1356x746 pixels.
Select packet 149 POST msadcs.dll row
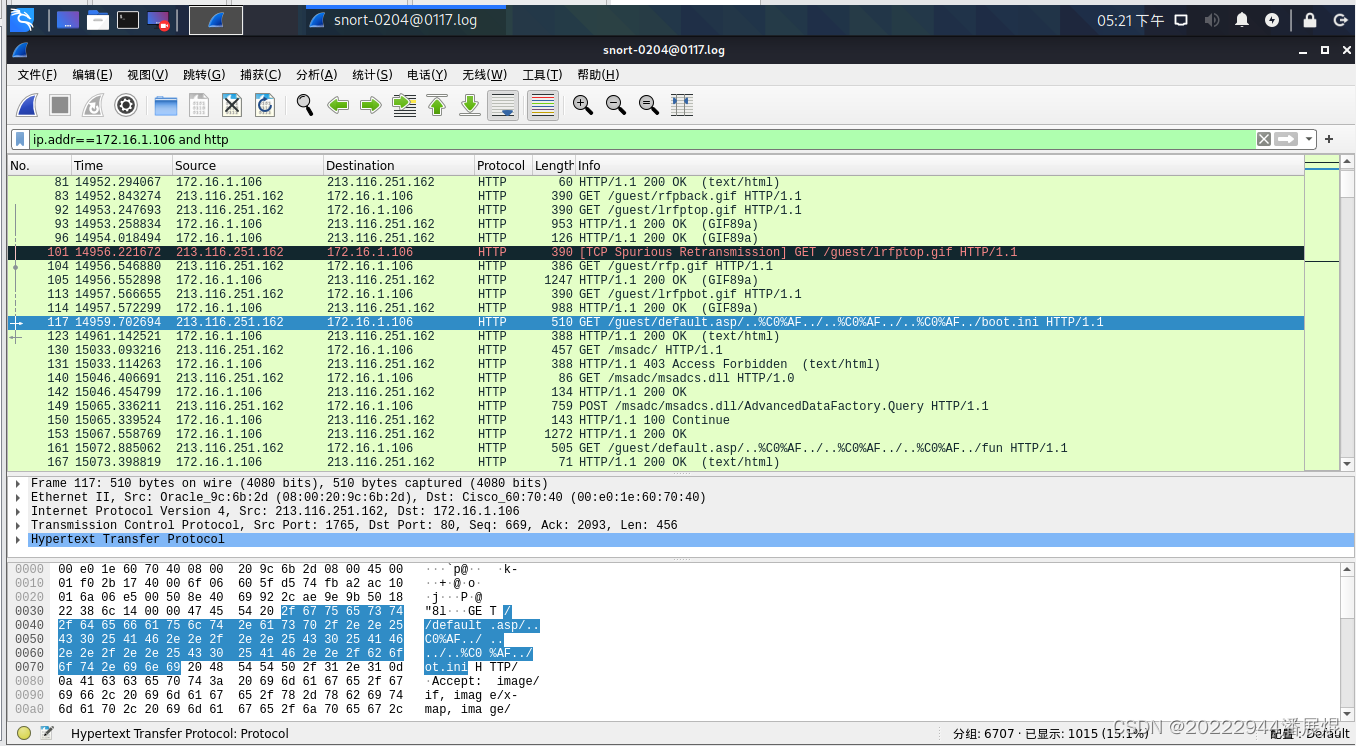click(x=656, y=406)
